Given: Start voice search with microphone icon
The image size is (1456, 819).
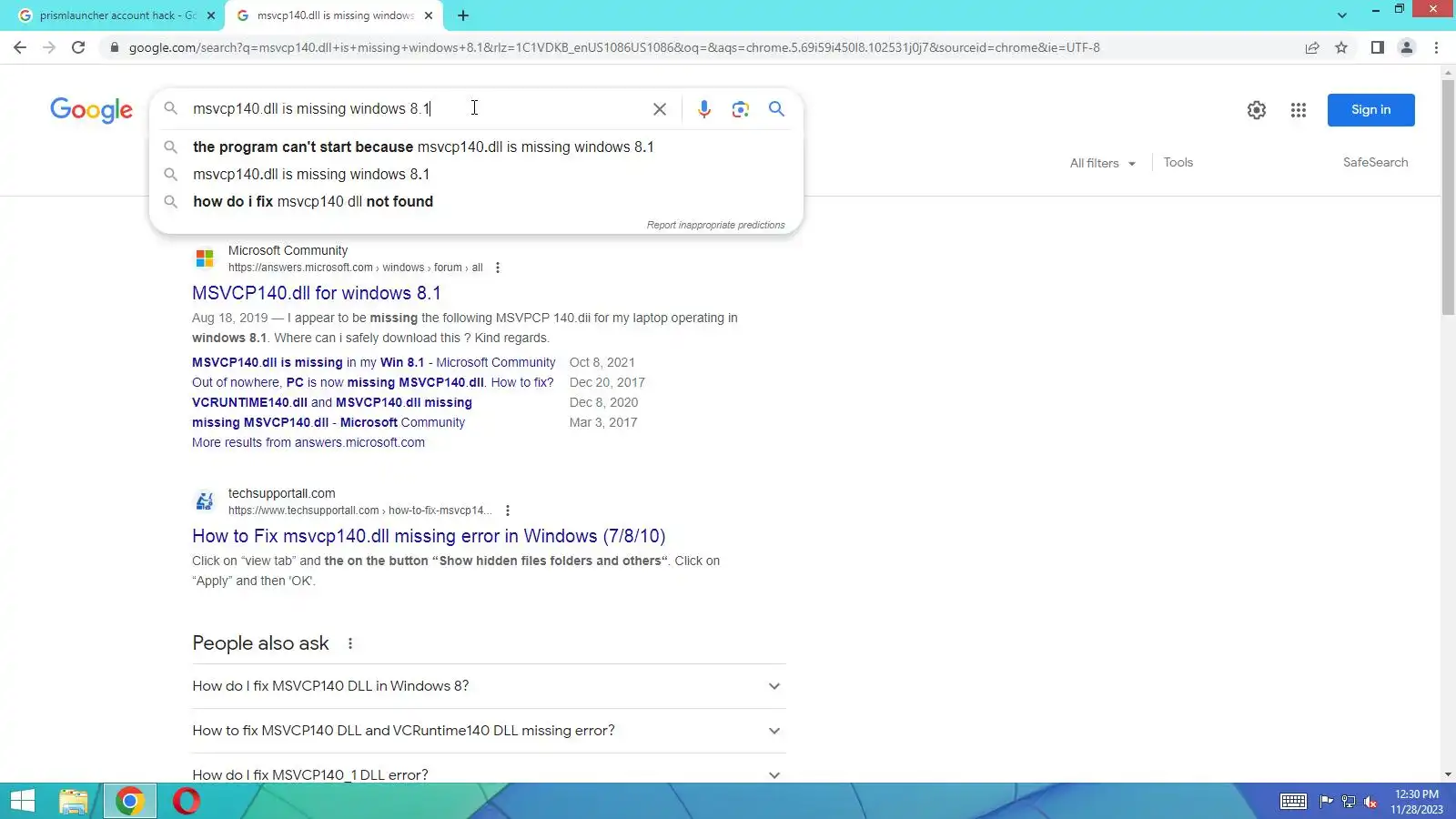Looking at the screenshot, I should coord(703,109).
